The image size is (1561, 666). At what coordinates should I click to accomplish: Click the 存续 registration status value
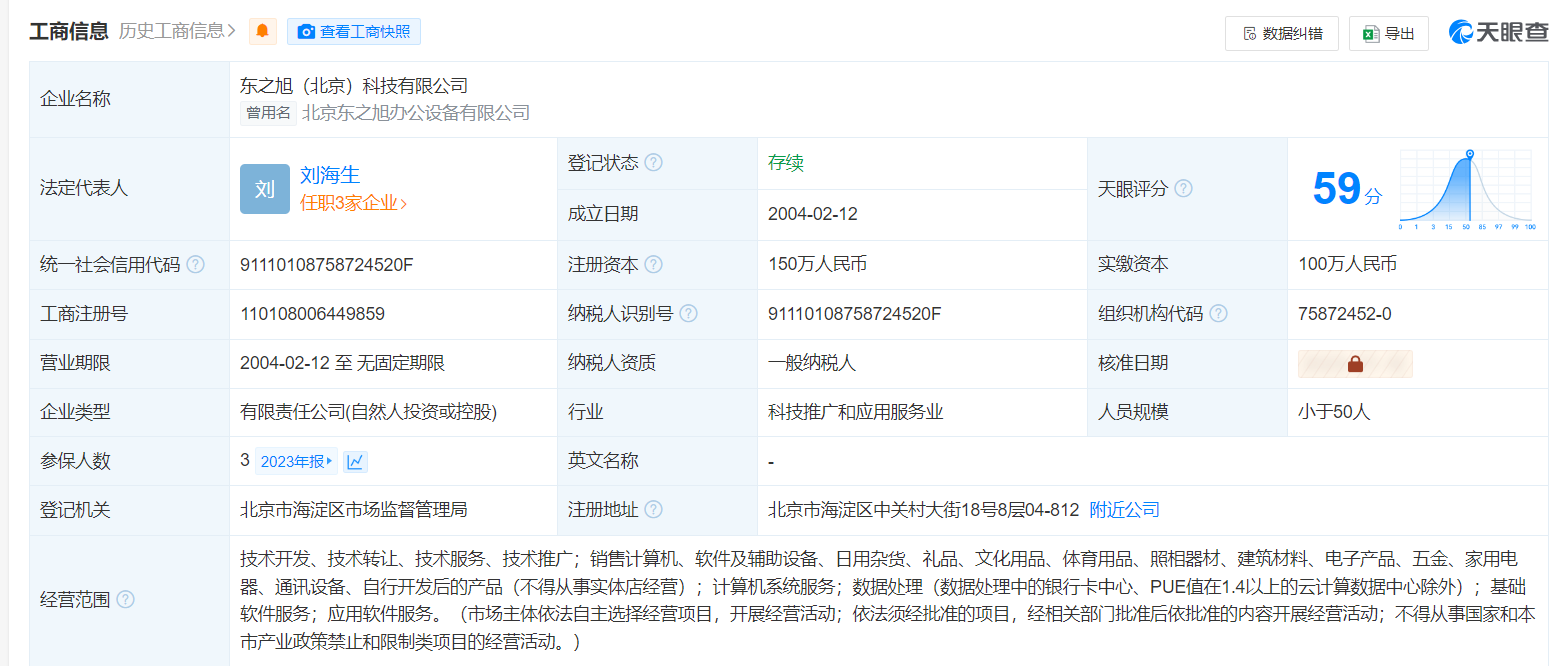point(786,163)
